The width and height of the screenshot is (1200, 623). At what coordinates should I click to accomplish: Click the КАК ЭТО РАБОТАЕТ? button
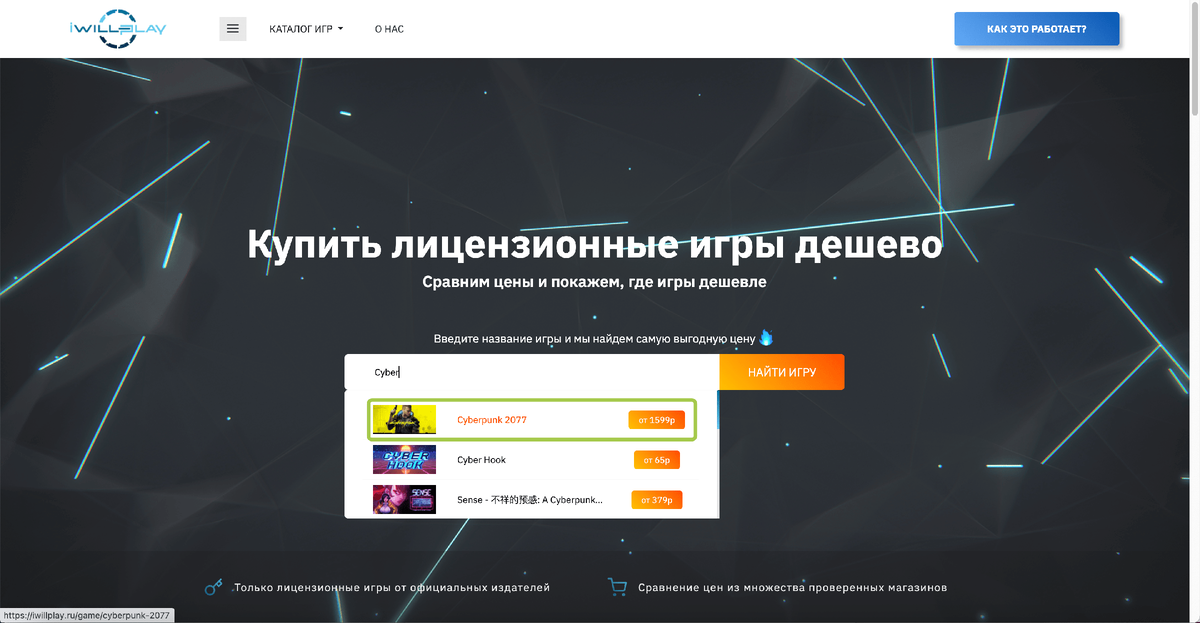(x=1037, y=29)
